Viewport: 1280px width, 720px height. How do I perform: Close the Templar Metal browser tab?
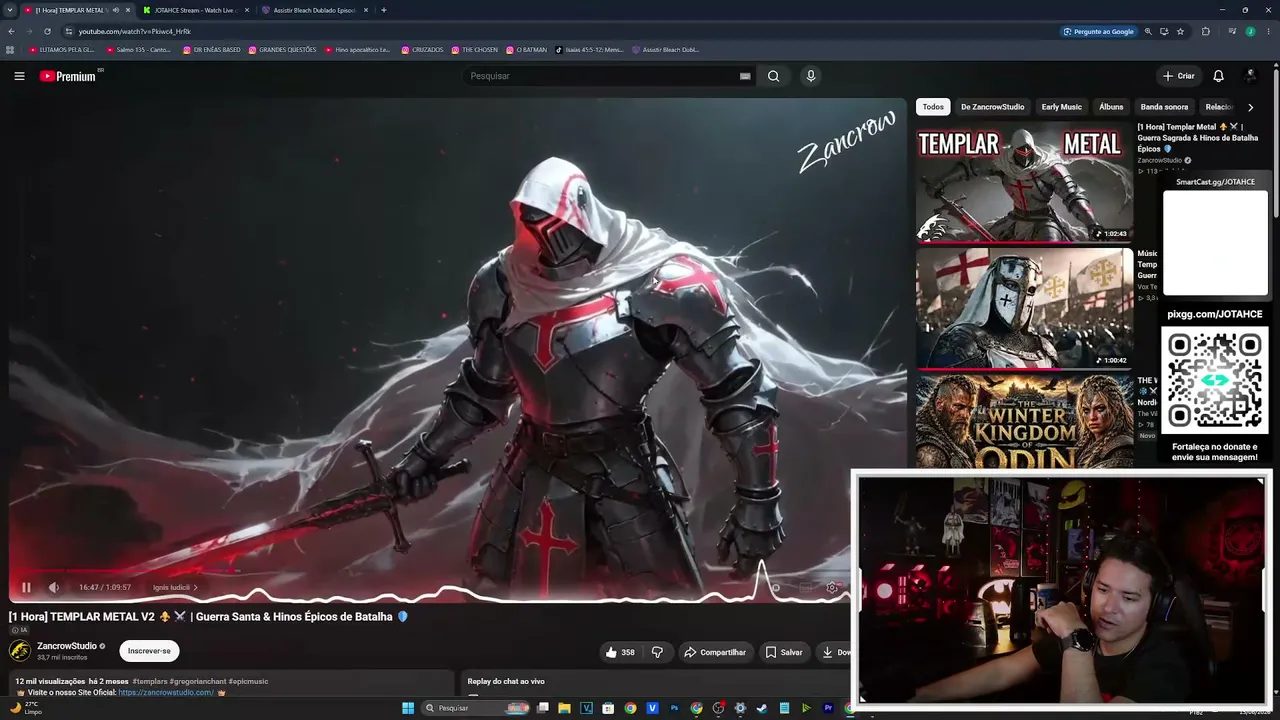coord(128,10)
